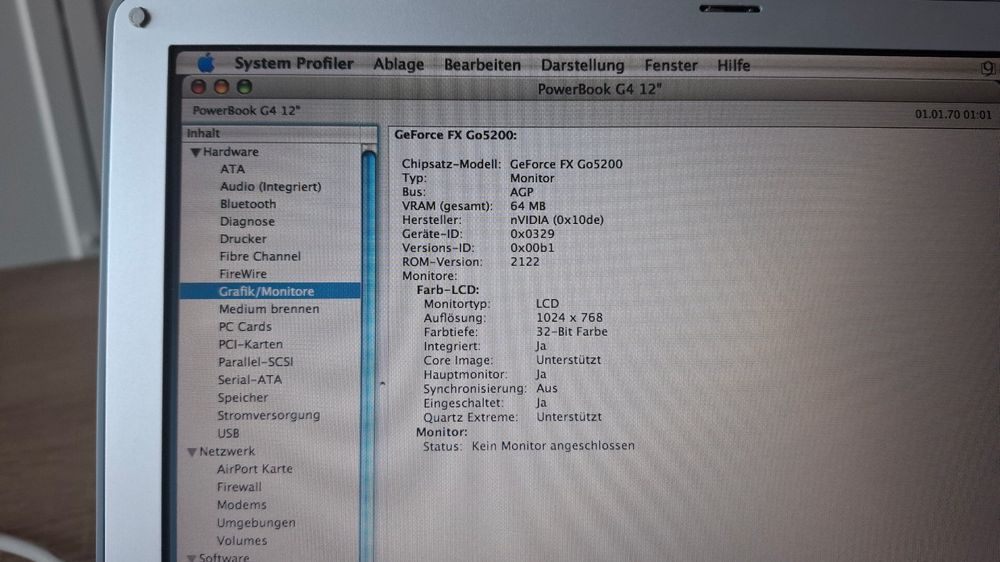Screen dimensions: 1000x562
Task: Select the highlighted Grafik/Monitore entry
Action: point(270,291)
